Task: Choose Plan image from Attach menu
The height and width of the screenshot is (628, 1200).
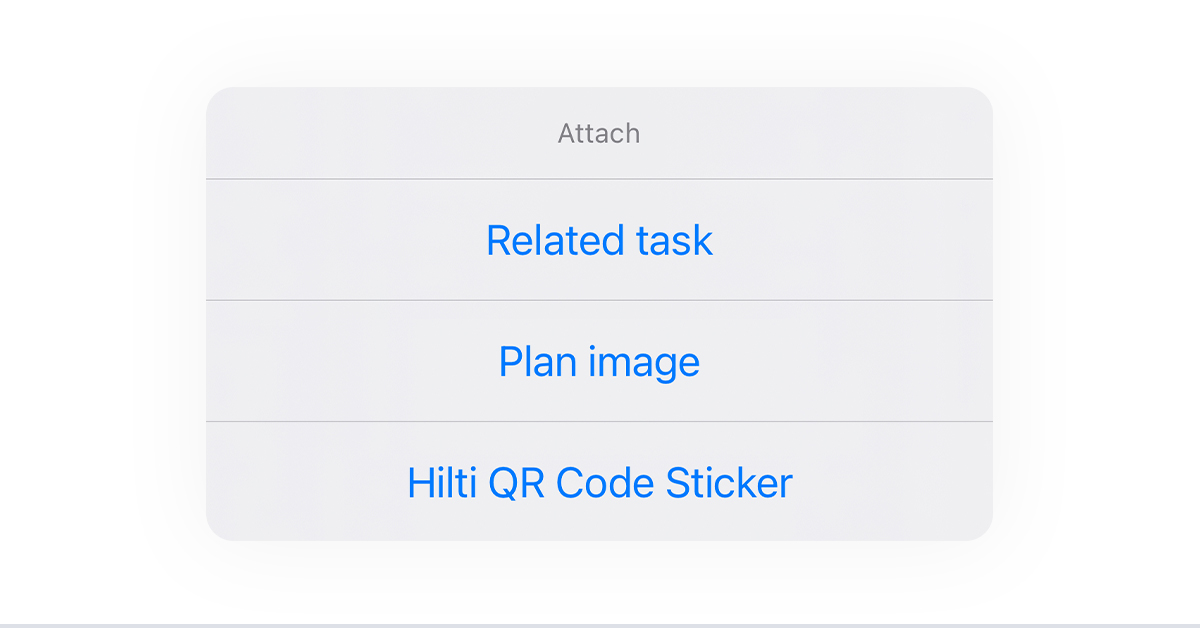Action: [x=599, y=362]
